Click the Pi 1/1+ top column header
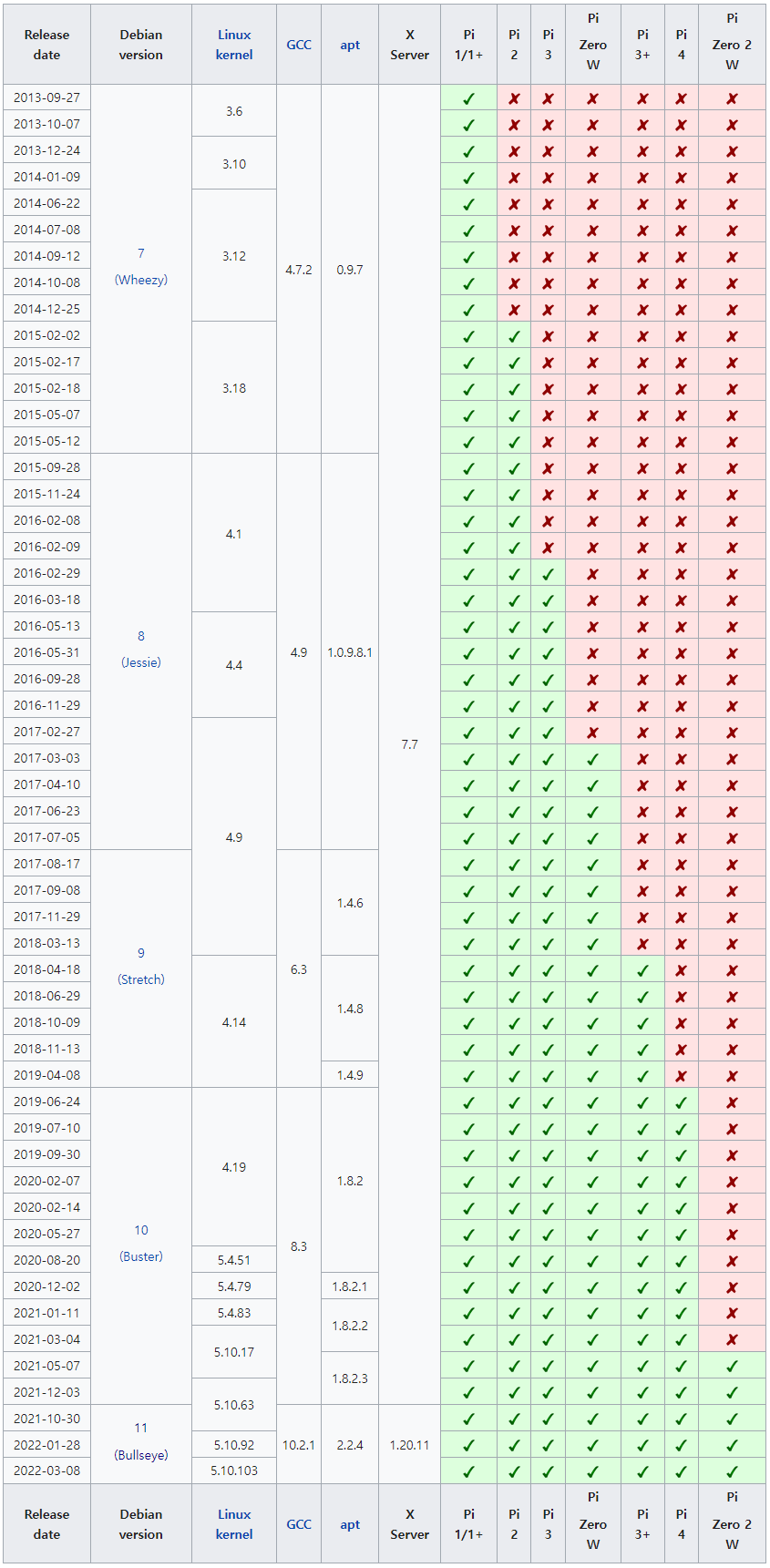The height and width of the screenshot is (1568, 770). click(x=469, y=45)
